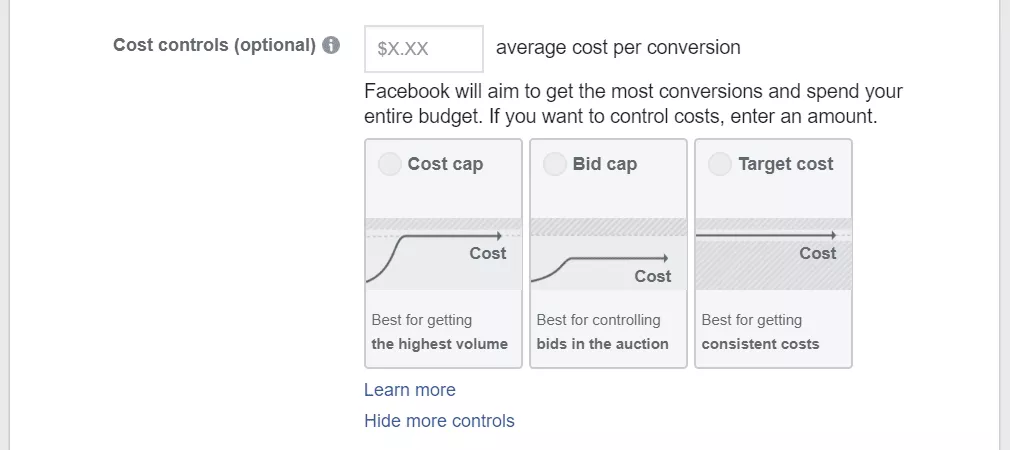Select the Cost cap radio button

(390, 165)
